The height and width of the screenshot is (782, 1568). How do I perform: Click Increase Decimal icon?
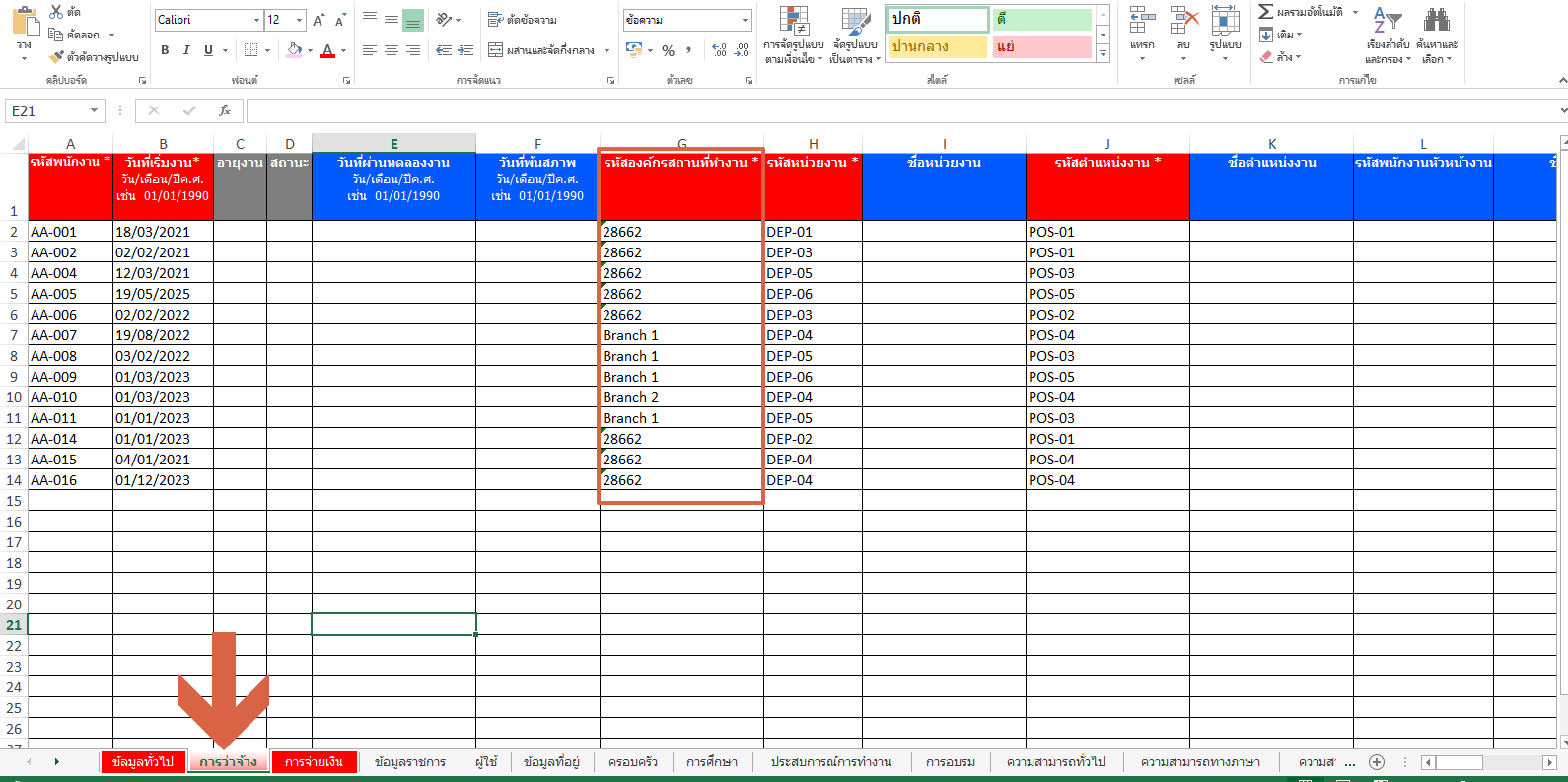click(x=719, y=50)
